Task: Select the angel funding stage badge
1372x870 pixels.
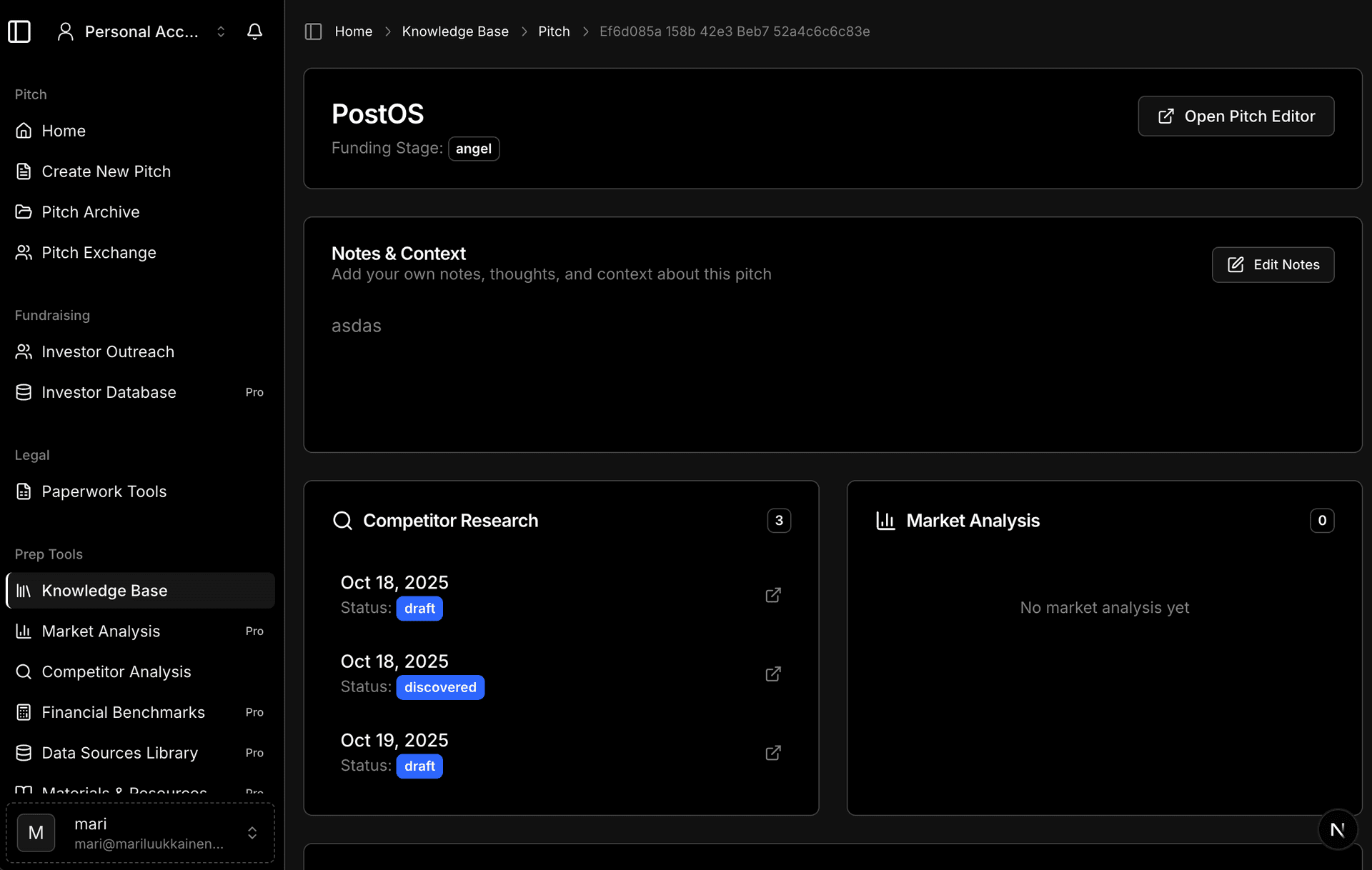Action: (x=474, y=149)
